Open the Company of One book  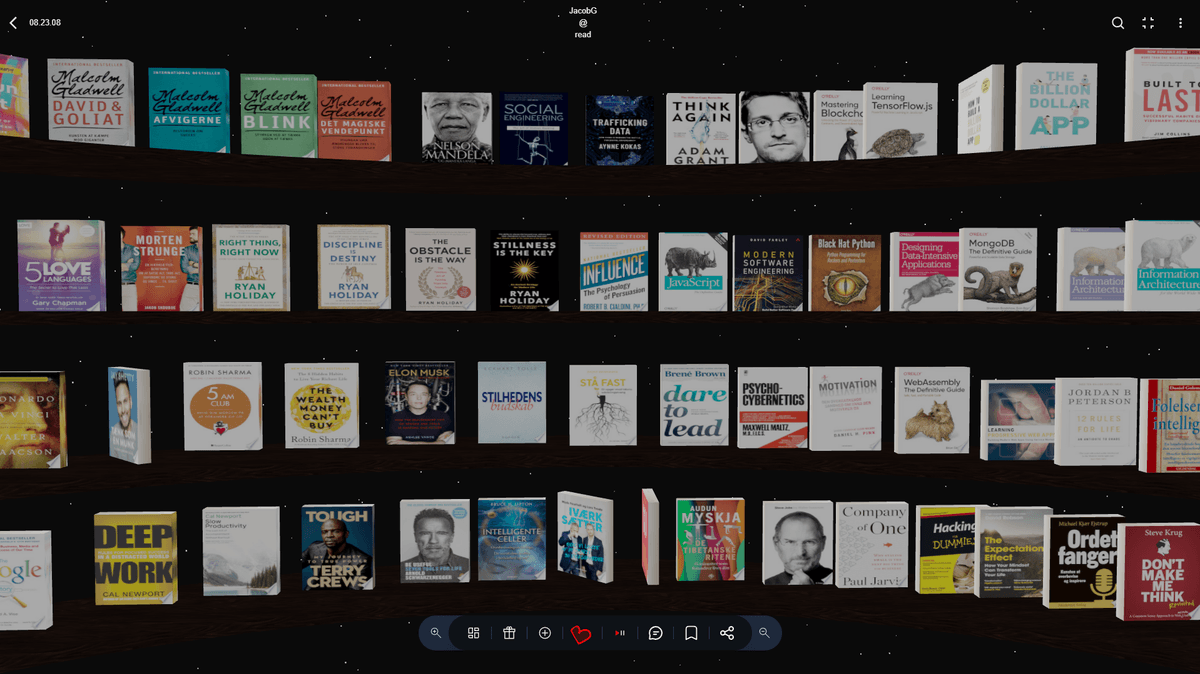coord(872,544)
